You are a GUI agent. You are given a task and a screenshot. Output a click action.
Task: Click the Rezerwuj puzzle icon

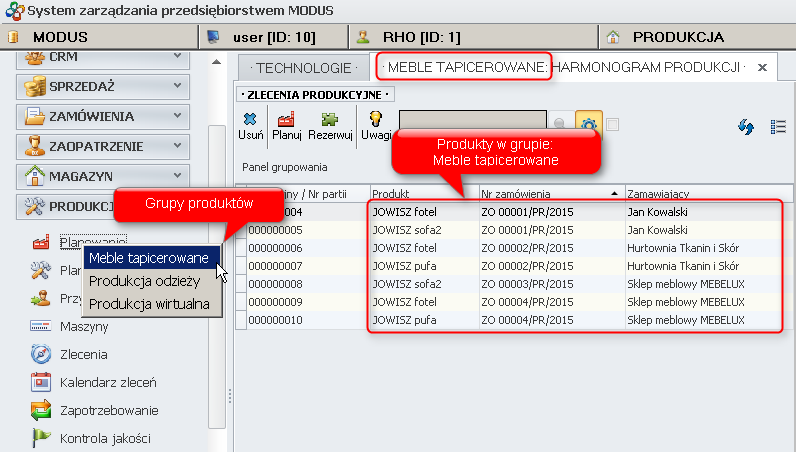330,119
